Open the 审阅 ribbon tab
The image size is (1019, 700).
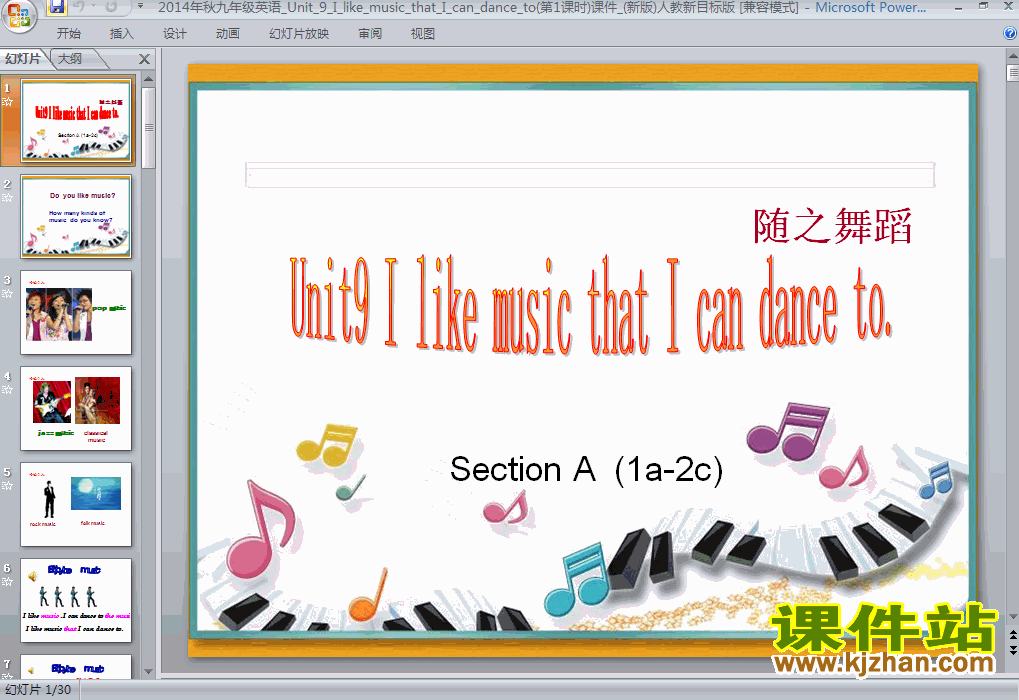tap(370, 34)
